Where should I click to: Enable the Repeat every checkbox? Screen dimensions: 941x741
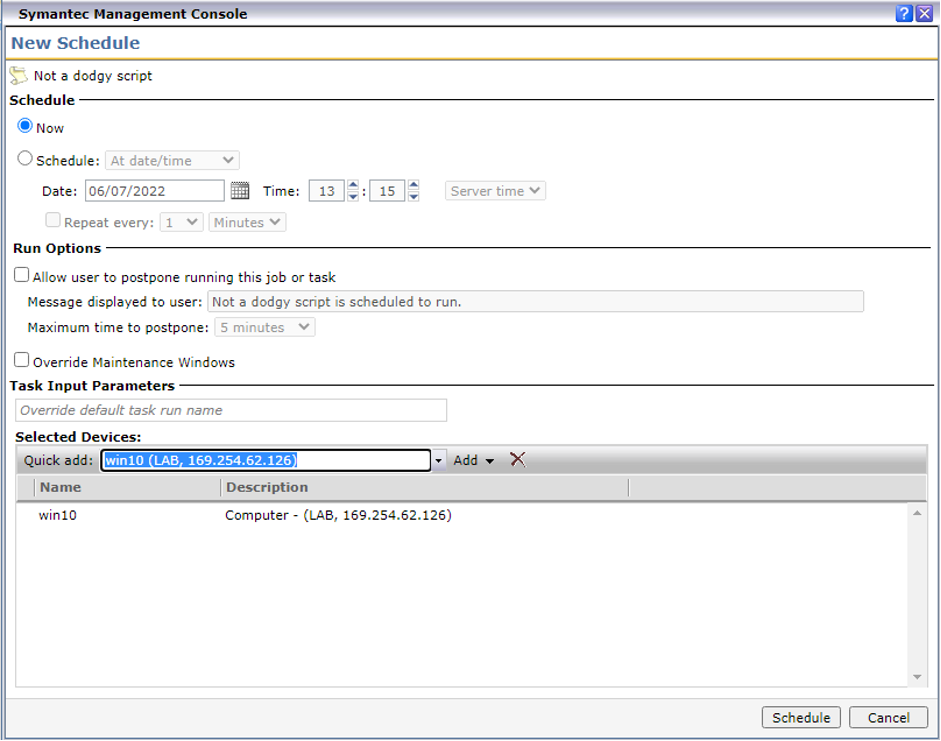(x=53, y=220)
